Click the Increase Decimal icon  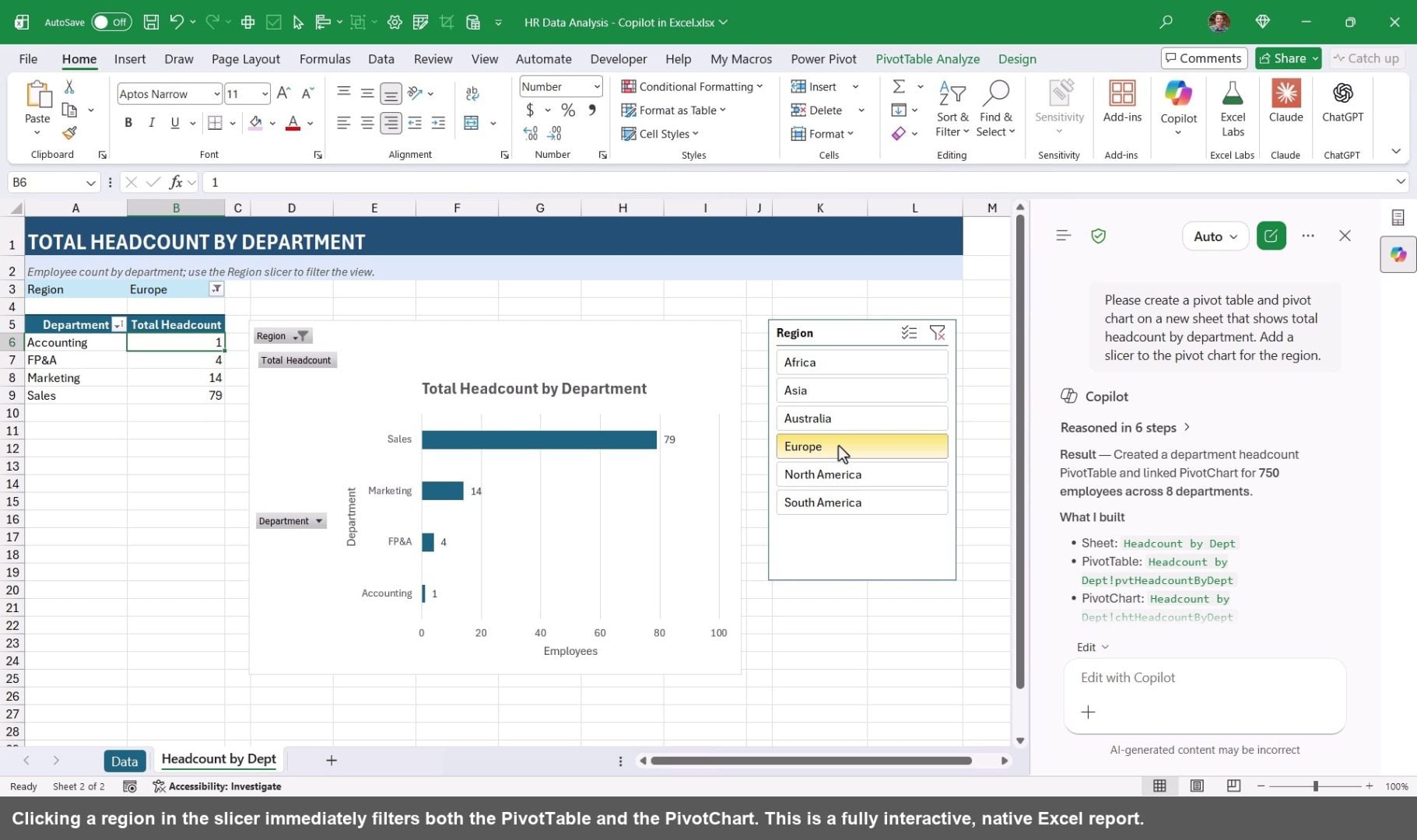[530, 134]
